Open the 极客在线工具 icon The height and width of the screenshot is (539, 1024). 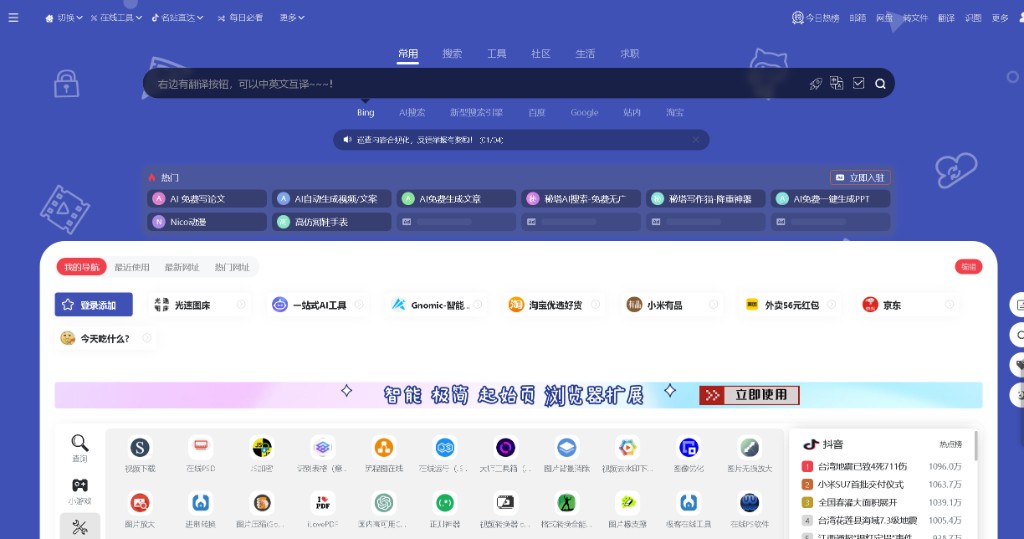tap(688, 503)
